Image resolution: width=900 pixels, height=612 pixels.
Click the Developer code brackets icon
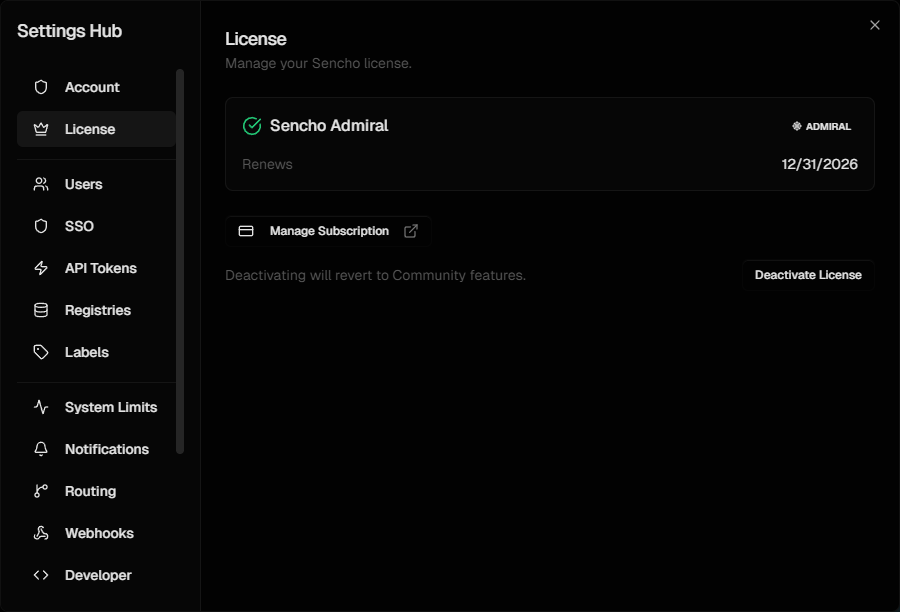coord(41,575)
